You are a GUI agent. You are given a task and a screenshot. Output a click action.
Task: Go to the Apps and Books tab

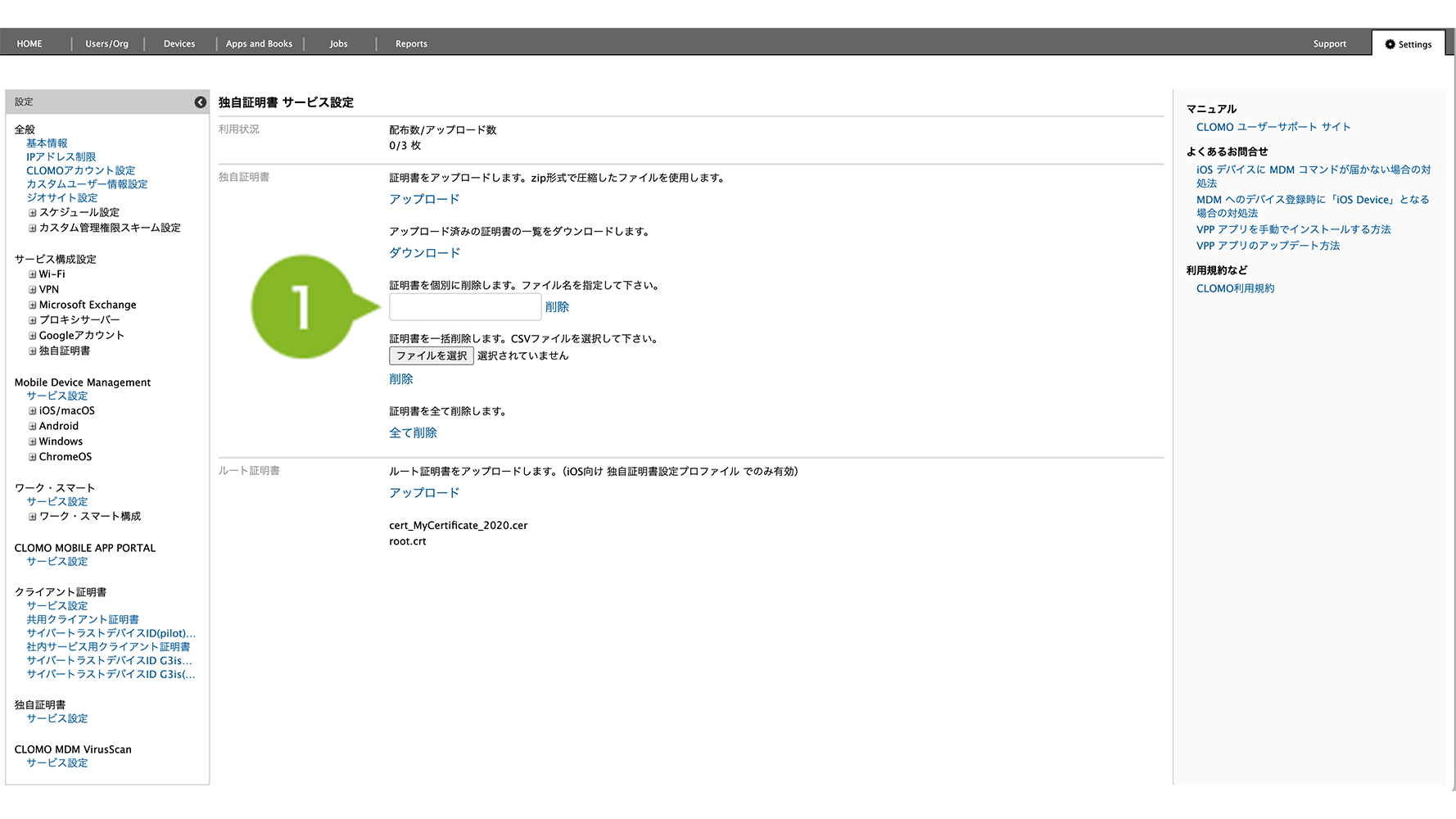[259, 44]
